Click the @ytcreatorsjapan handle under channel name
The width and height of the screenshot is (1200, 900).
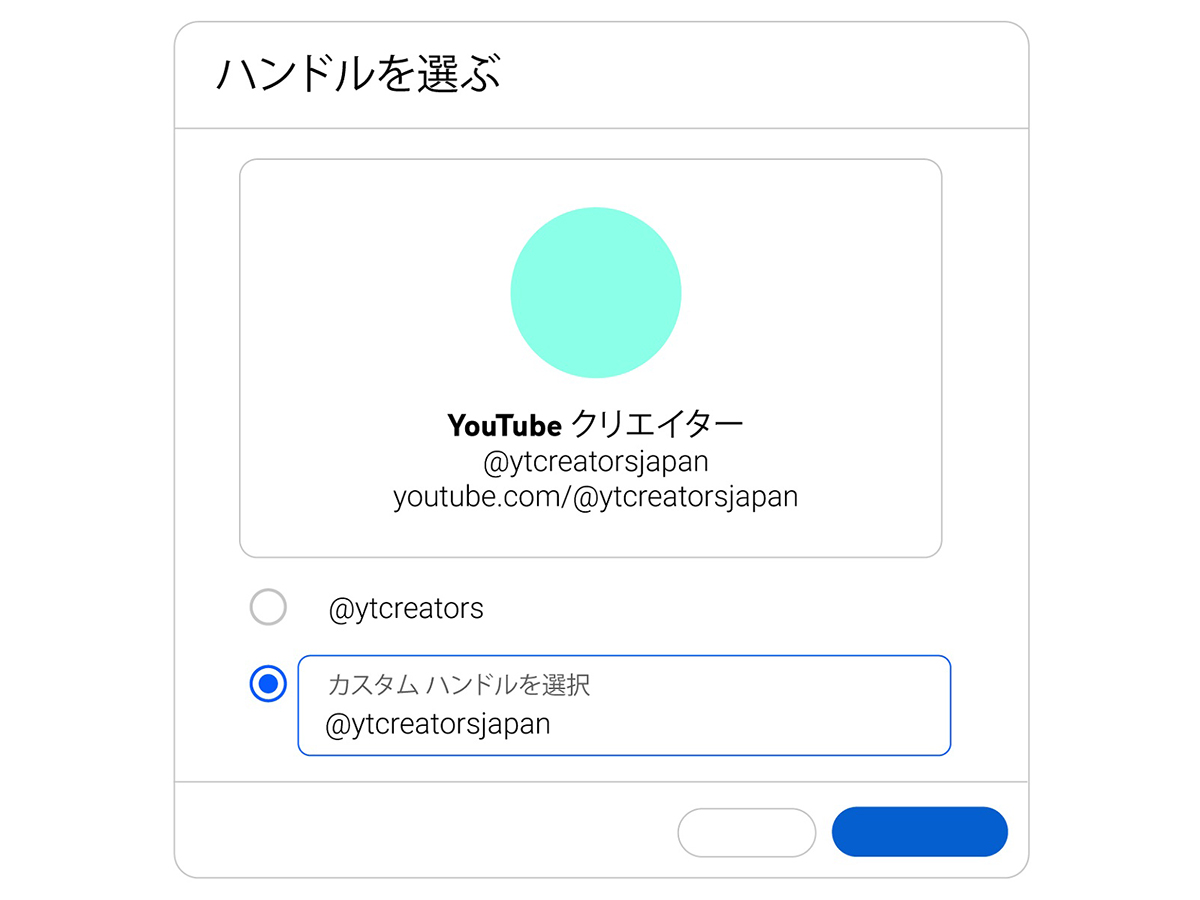tap(595, 461)
